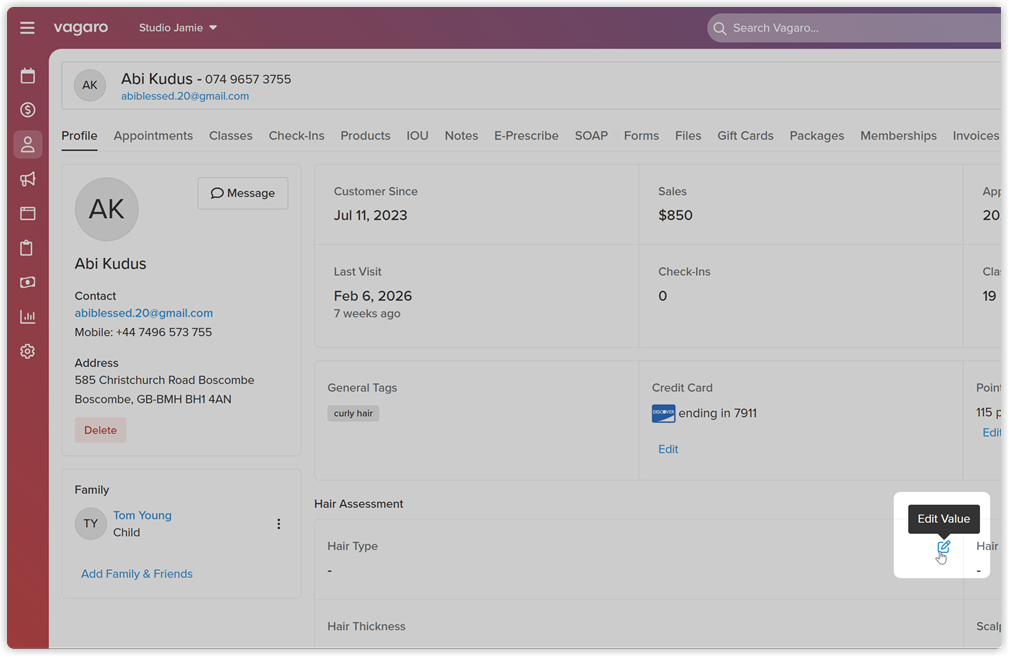The width and height of the screenshot is (1009, 657).
Task: Click Edit under Credit Card
Action: 668,449
